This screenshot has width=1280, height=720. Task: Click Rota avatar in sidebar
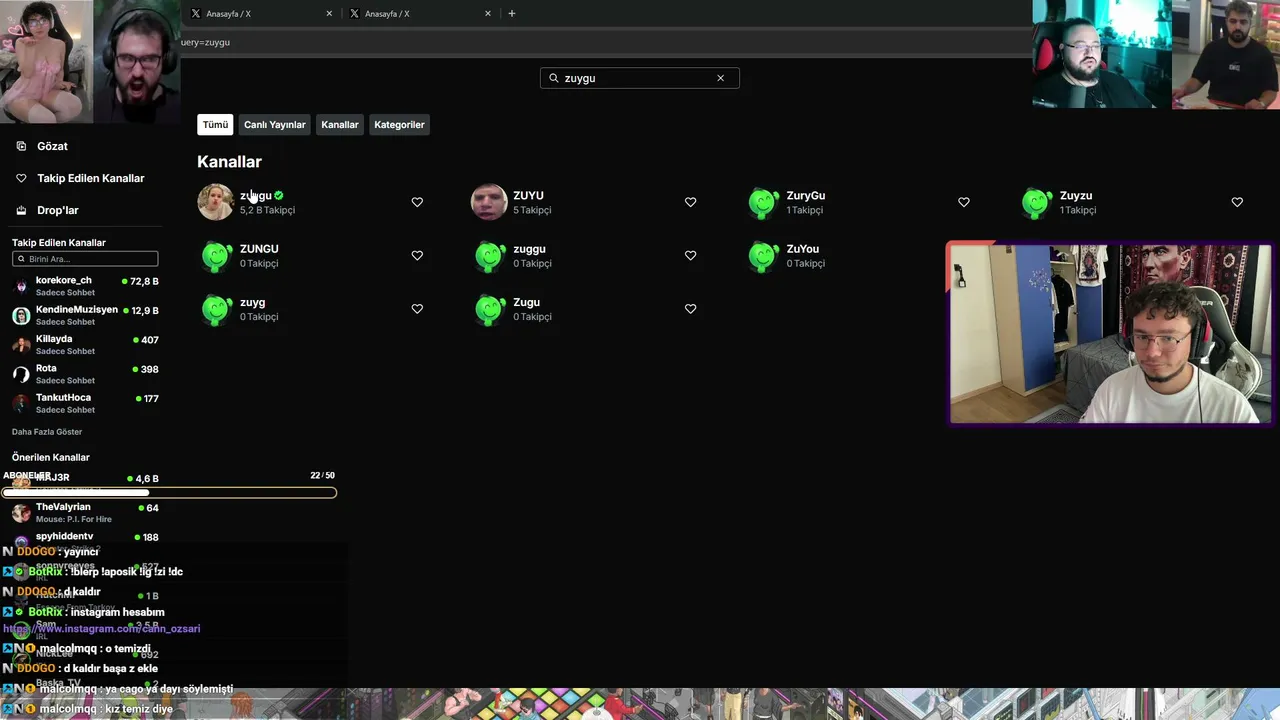pos(21,374)
